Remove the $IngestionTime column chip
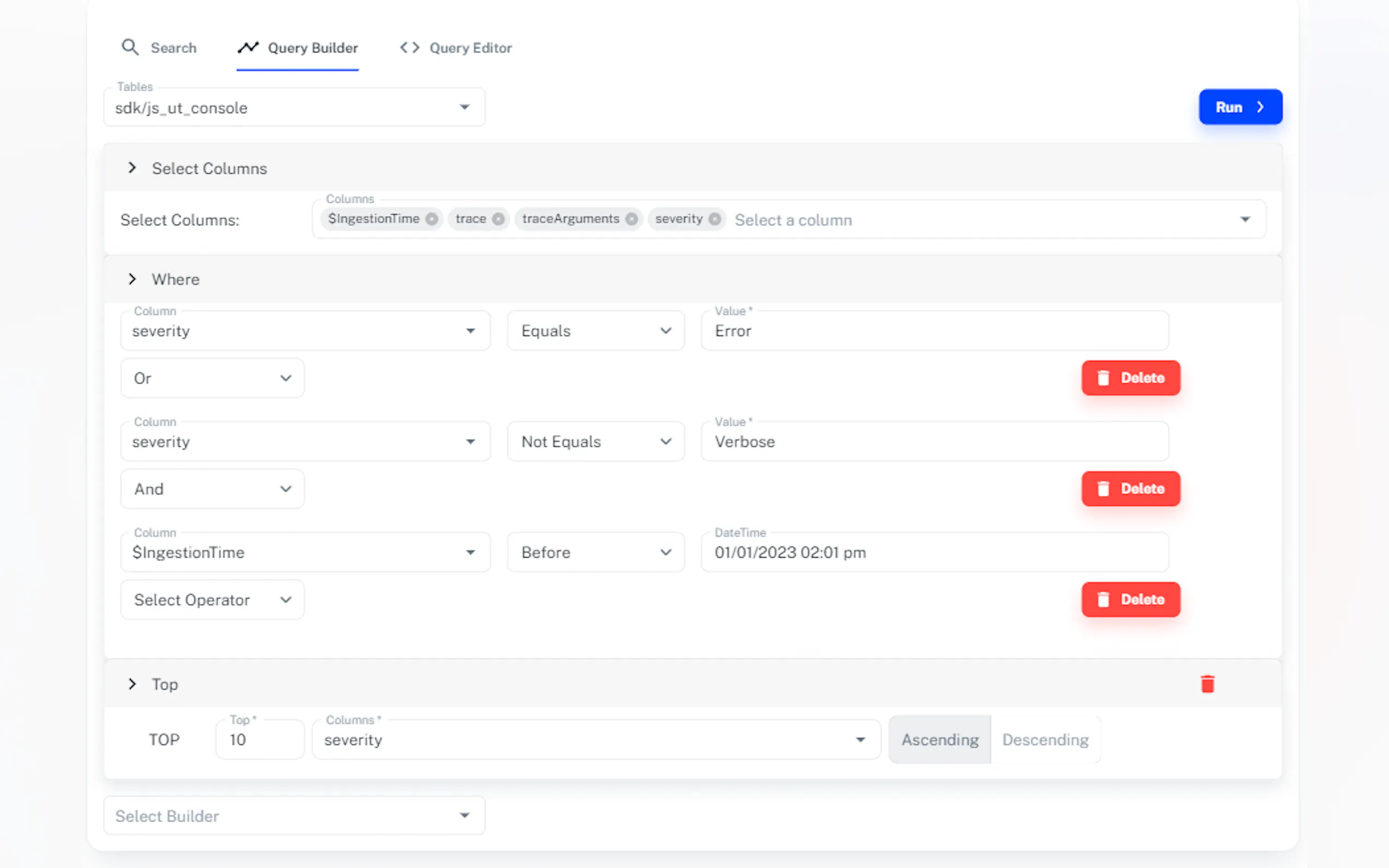The height and width of the screenshot is (868, 1389). click(432, 219)
